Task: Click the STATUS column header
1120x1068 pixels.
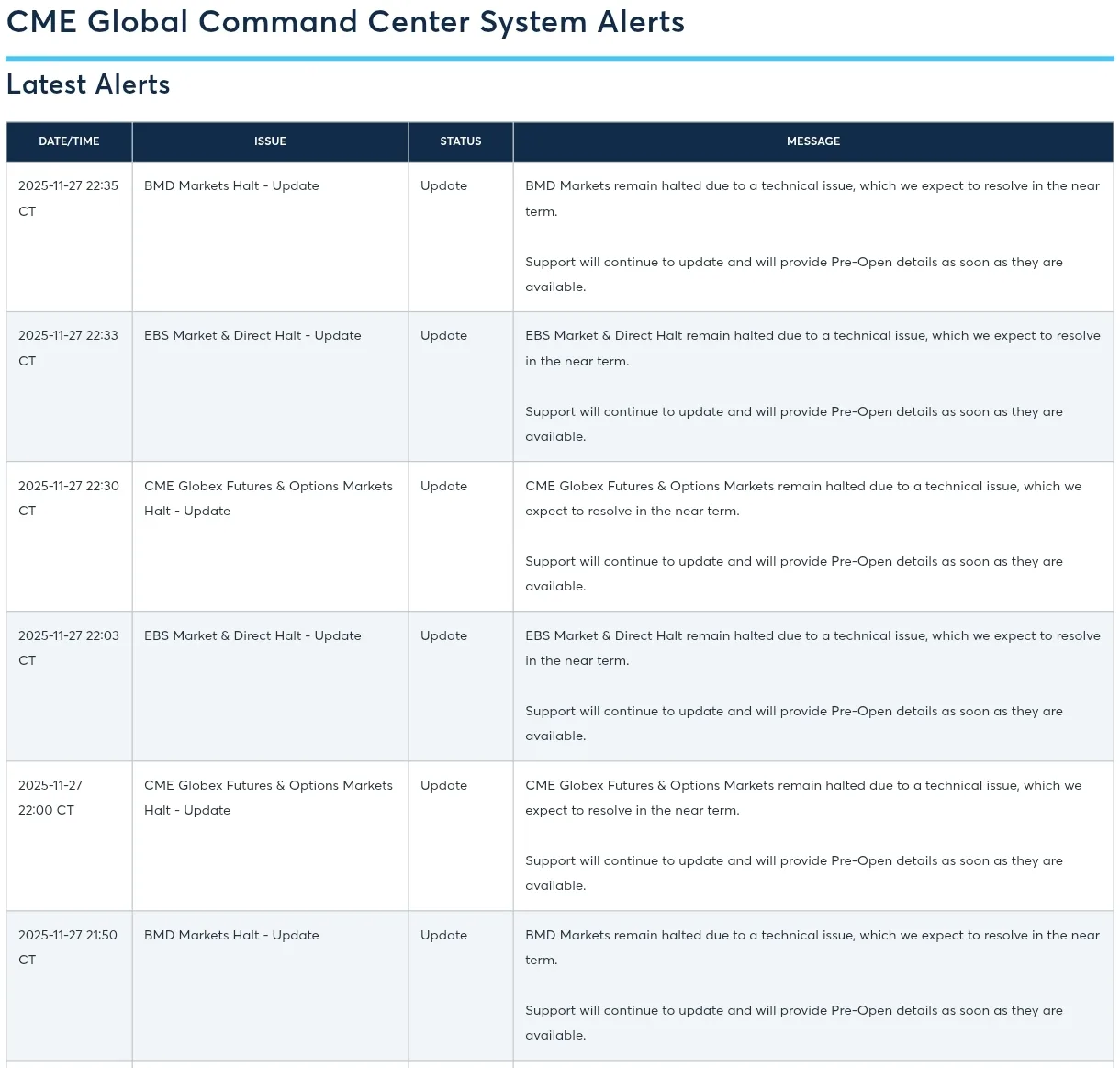Action: (460, 141)
